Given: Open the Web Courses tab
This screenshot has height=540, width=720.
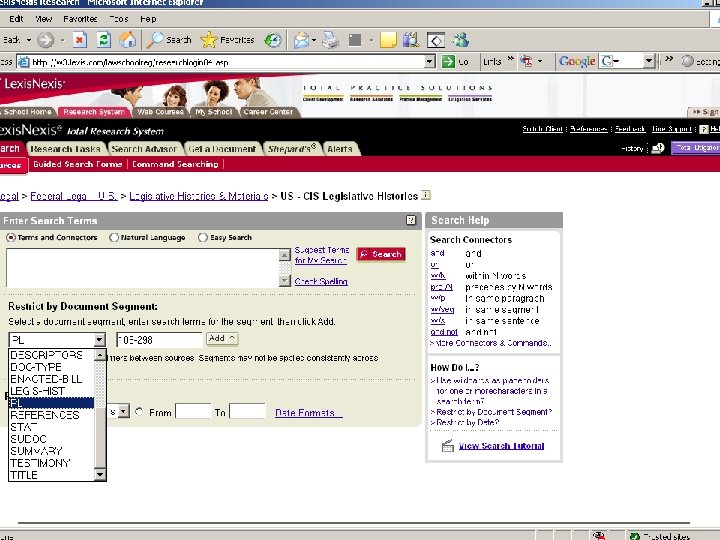Looking at the screenshot, I should point(160,112).
